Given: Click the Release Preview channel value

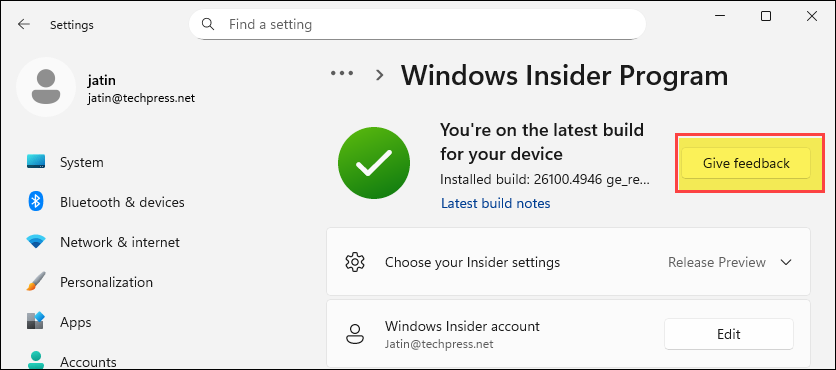Looking at the screenshot, I should 717,262.
